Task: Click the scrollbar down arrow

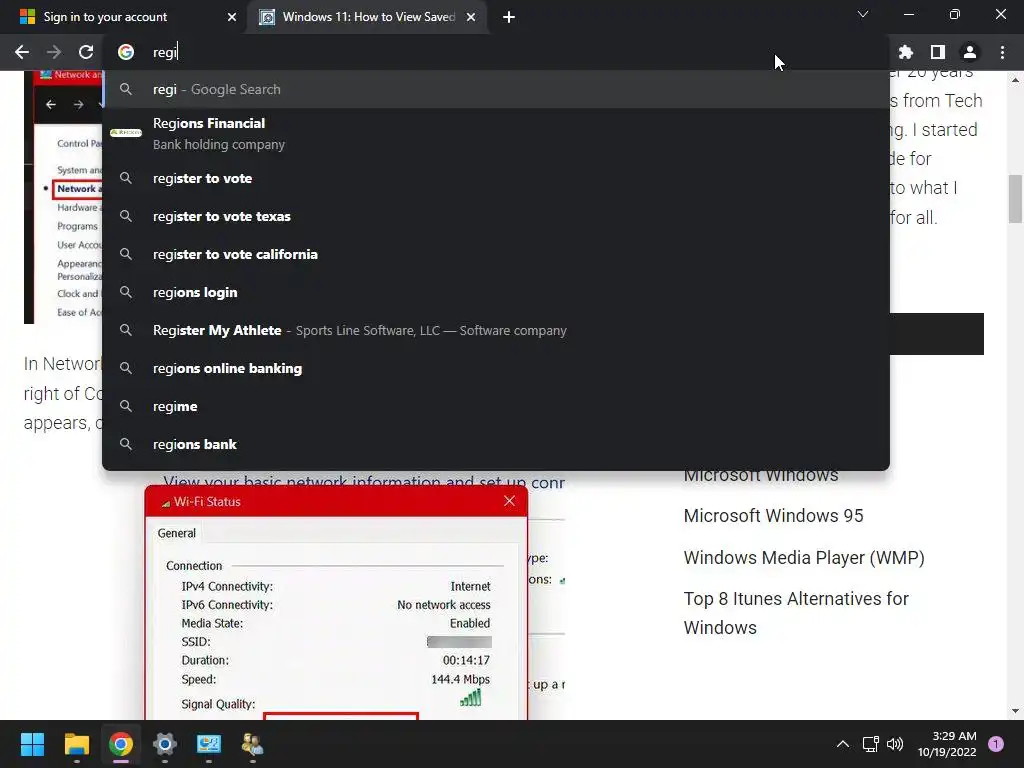Action: point(1015,711)
